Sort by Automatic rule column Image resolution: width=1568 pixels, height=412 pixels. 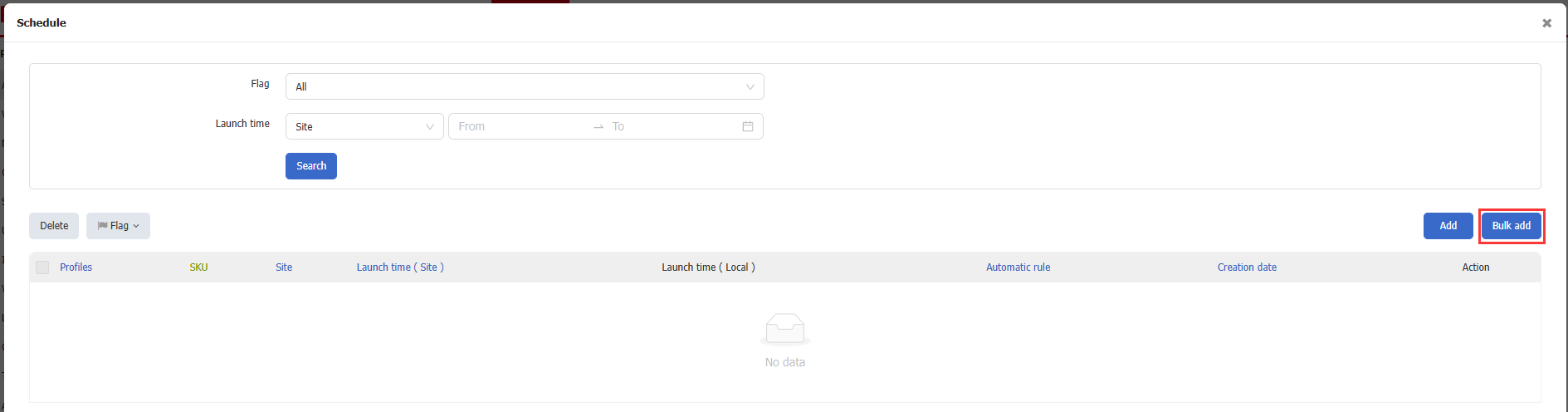click(x=1018, y=267)
